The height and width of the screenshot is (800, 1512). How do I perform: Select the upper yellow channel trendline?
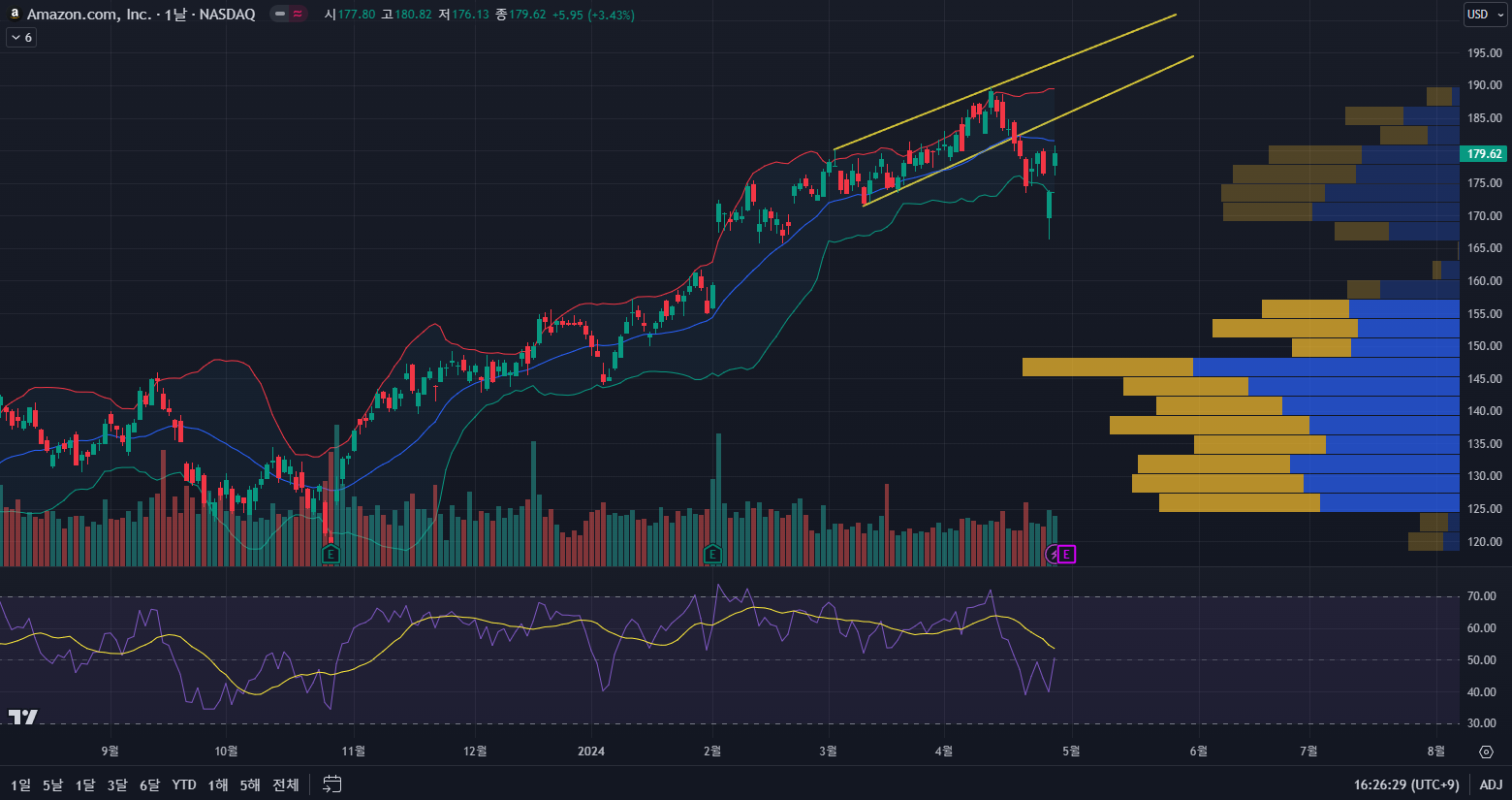(1005, 81)
